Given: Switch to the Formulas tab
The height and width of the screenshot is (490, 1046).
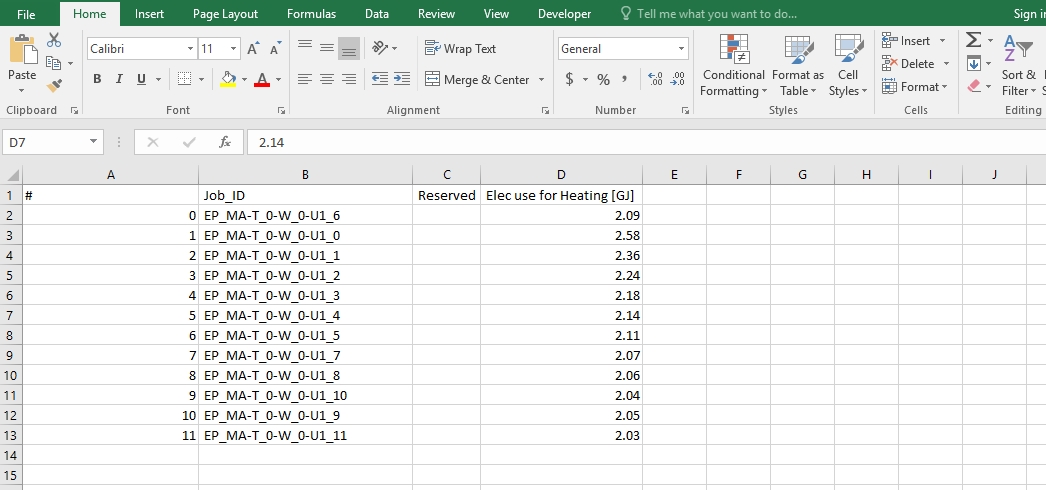Looking at the screenshot, I should pos(312,14).
